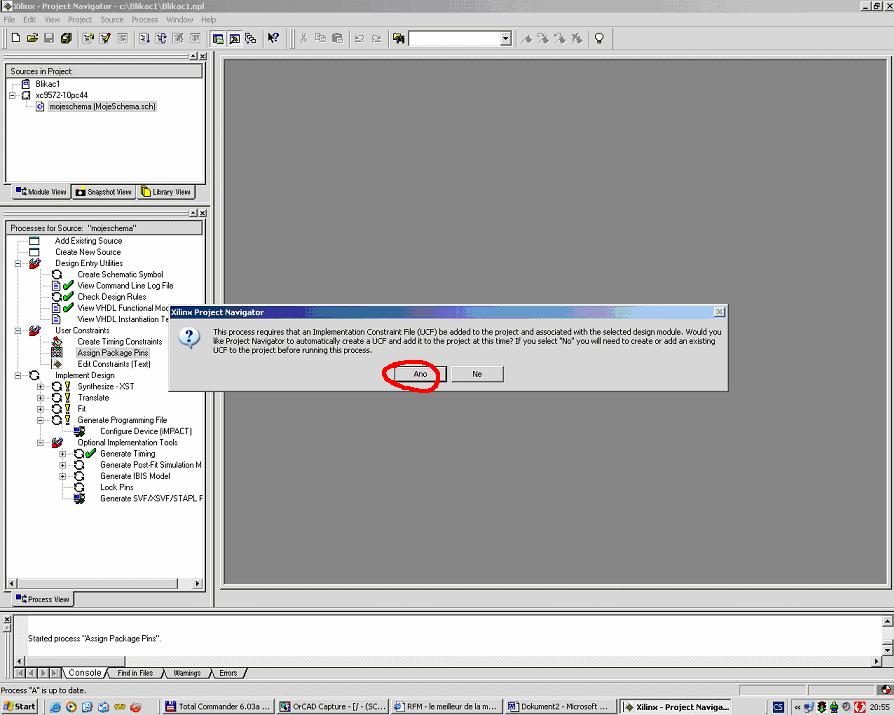Viewport: 894px width, 715px height.
Task: Collapse the Implement Design group
Action: click(x=18, y=375)
